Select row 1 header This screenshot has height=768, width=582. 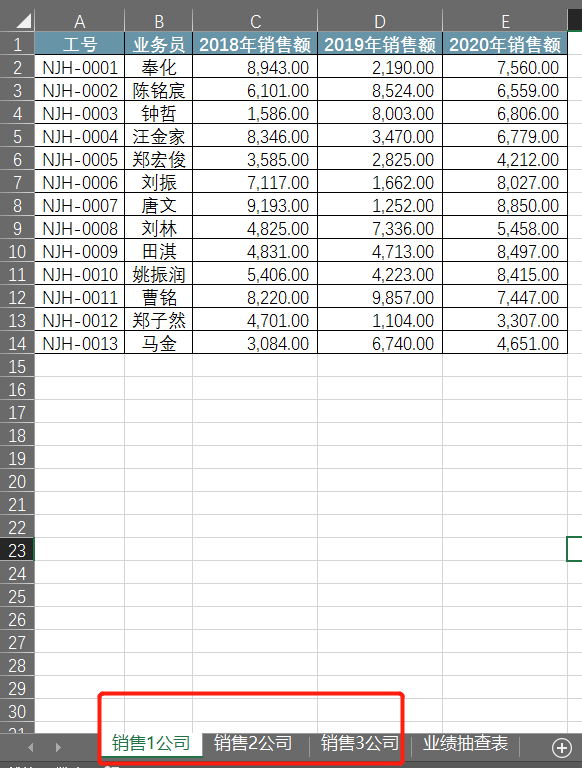(x=17, y=45)
